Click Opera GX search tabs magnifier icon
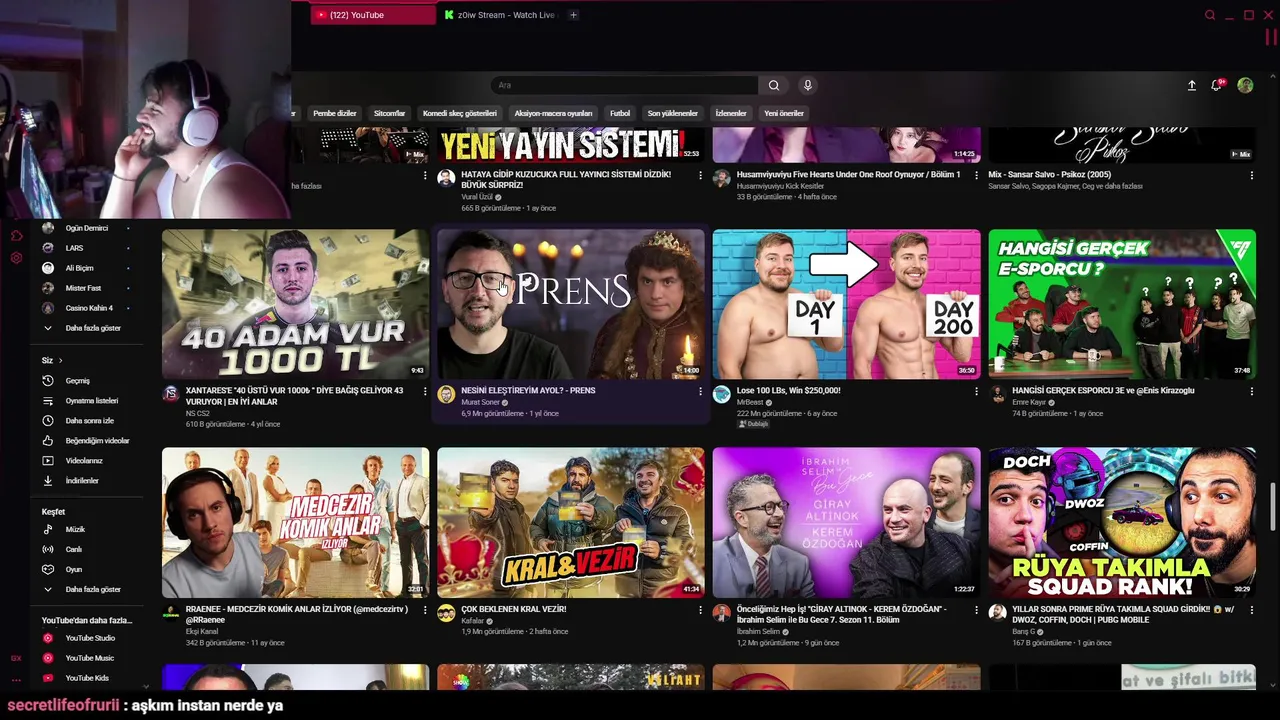The image size is (1280, 720). [1210, 15]
